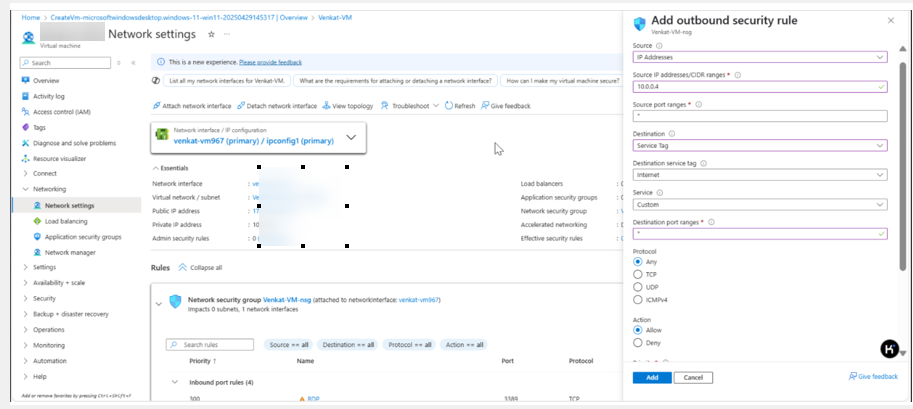The height and width of the screenshot is (409, 913).
Task: Open the more options ellipsis beside title
Action: click(x=227, y=34)
